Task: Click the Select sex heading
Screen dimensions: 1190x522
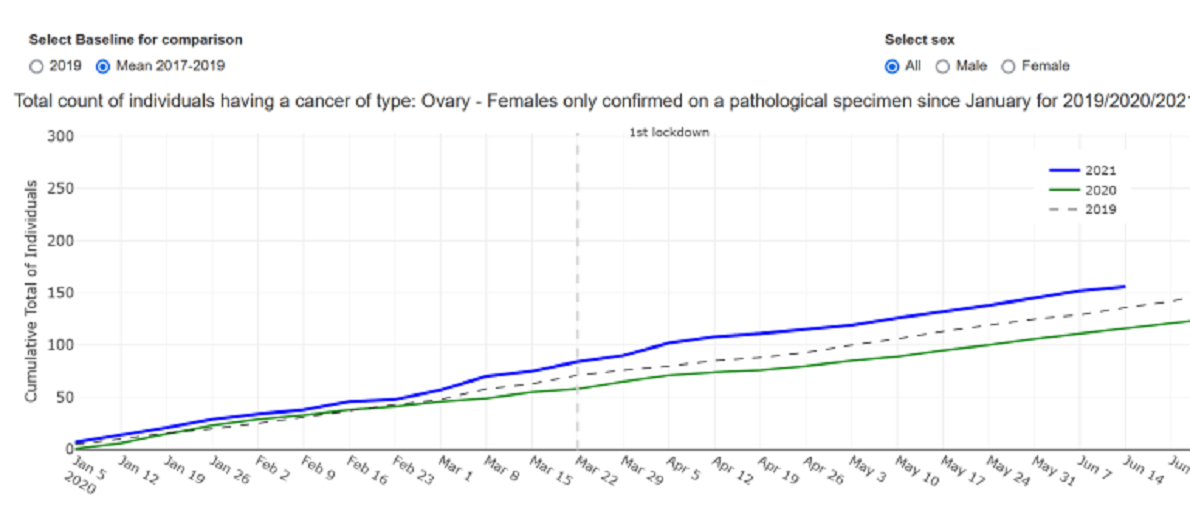Action: pyautogui.click(x=919, y=40)
